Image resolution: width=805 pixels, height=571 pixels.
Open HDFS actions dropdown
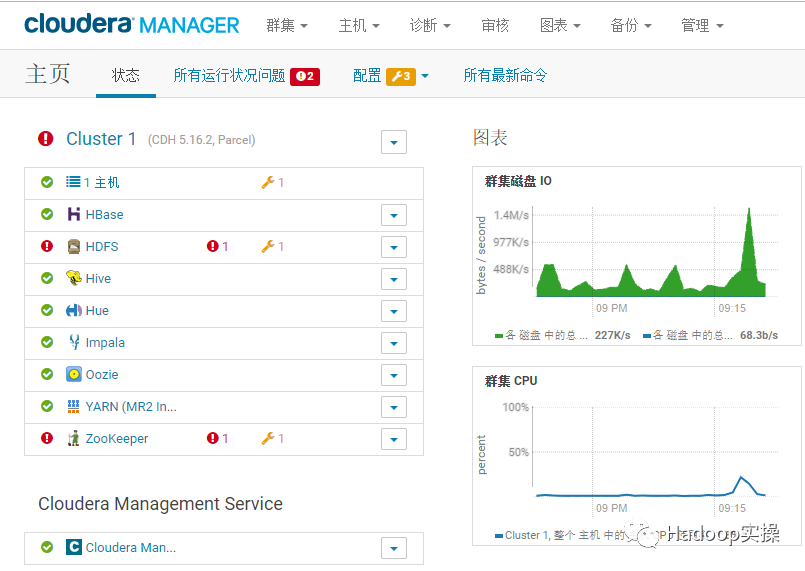394,247
